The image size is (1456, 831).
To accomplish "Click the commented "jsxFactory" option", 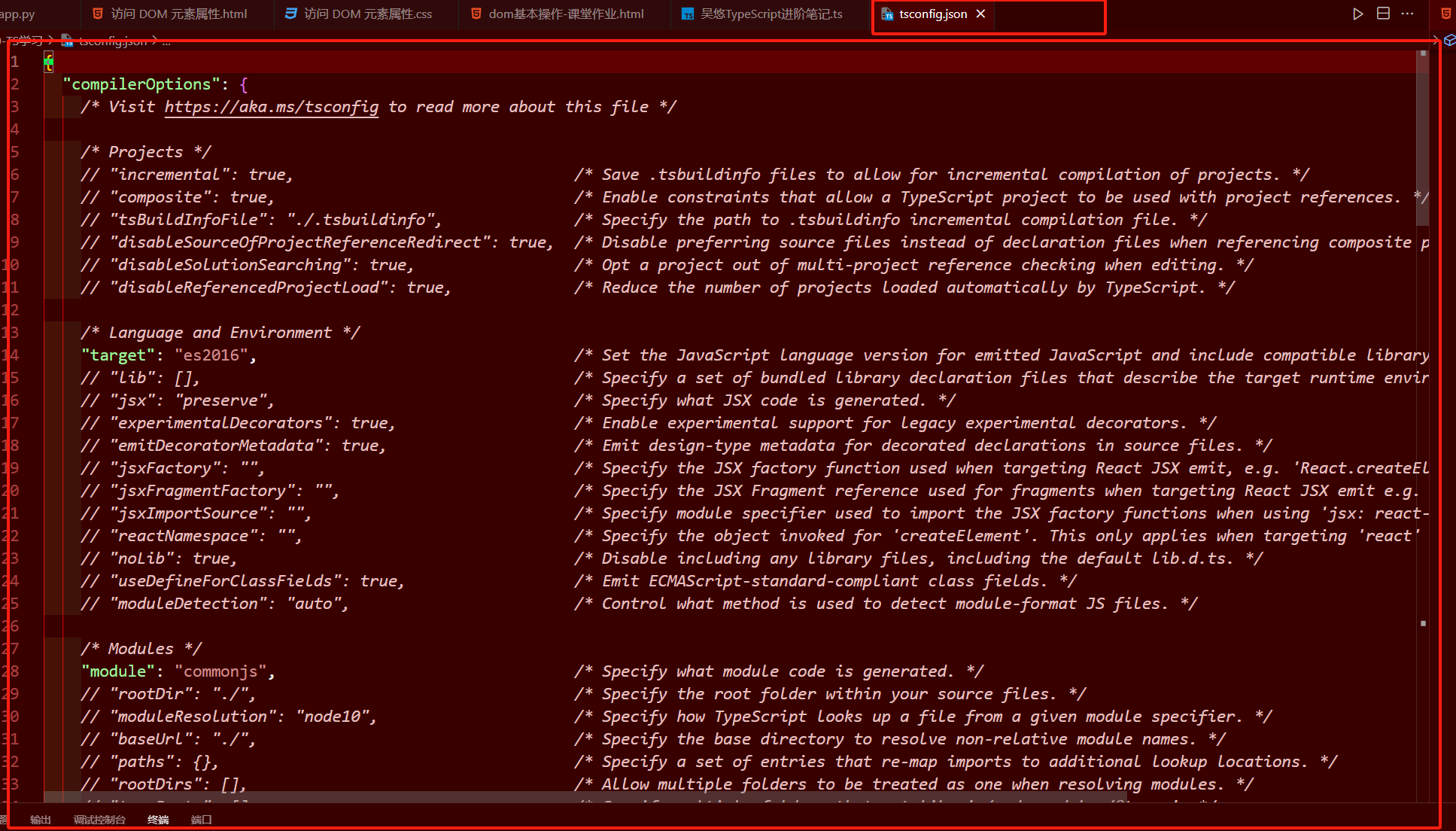I will click(x=173, y=468).
